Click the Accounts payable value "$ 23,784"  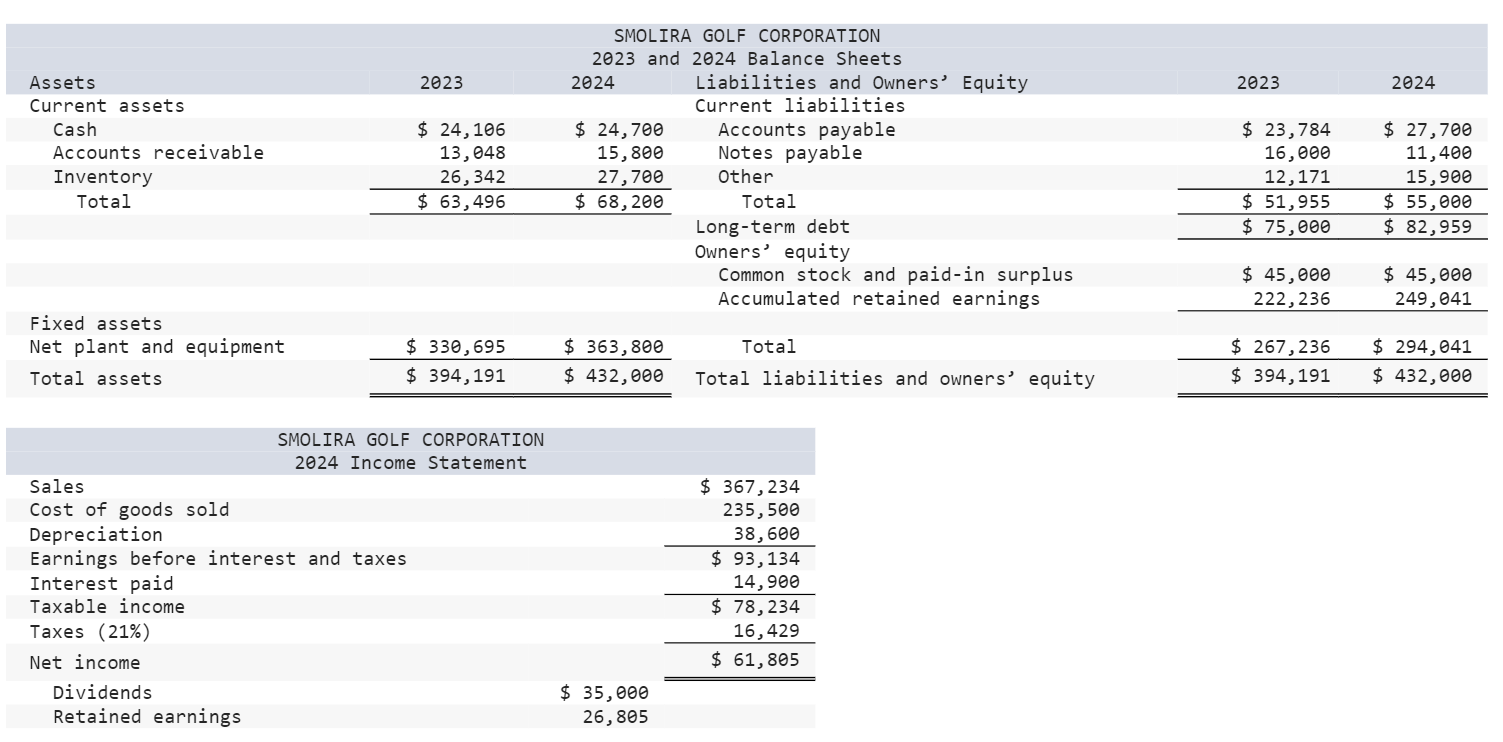[1286, 129]
